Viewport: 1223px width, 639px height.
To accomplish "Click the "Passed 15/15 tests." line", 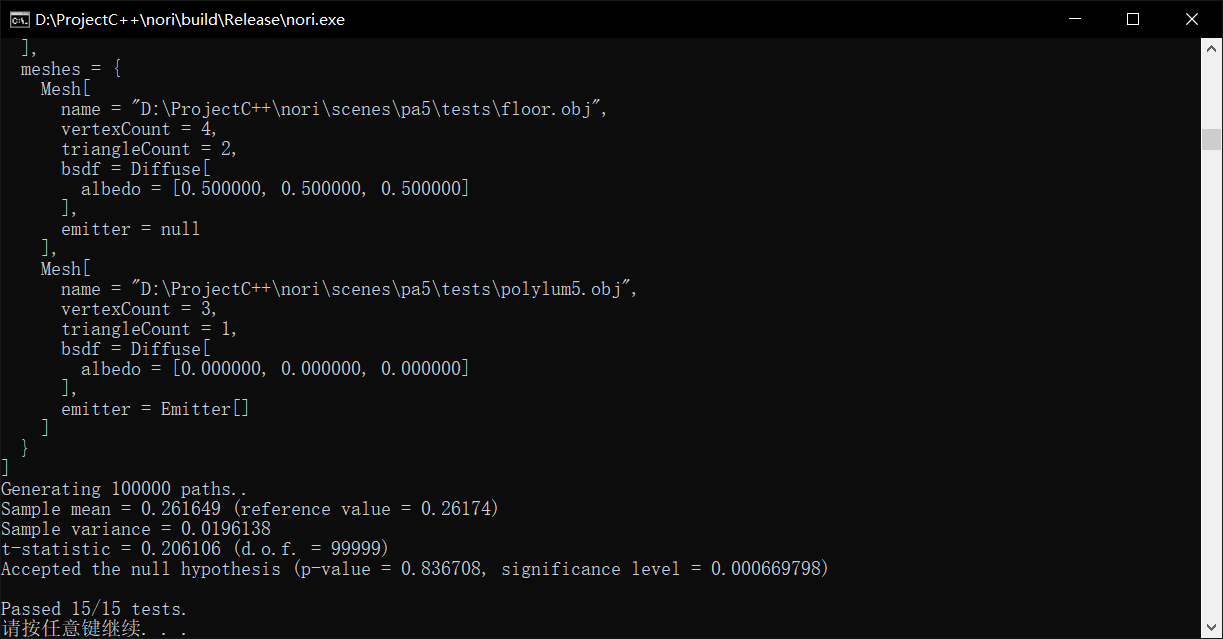I will (x=94, y=609).
